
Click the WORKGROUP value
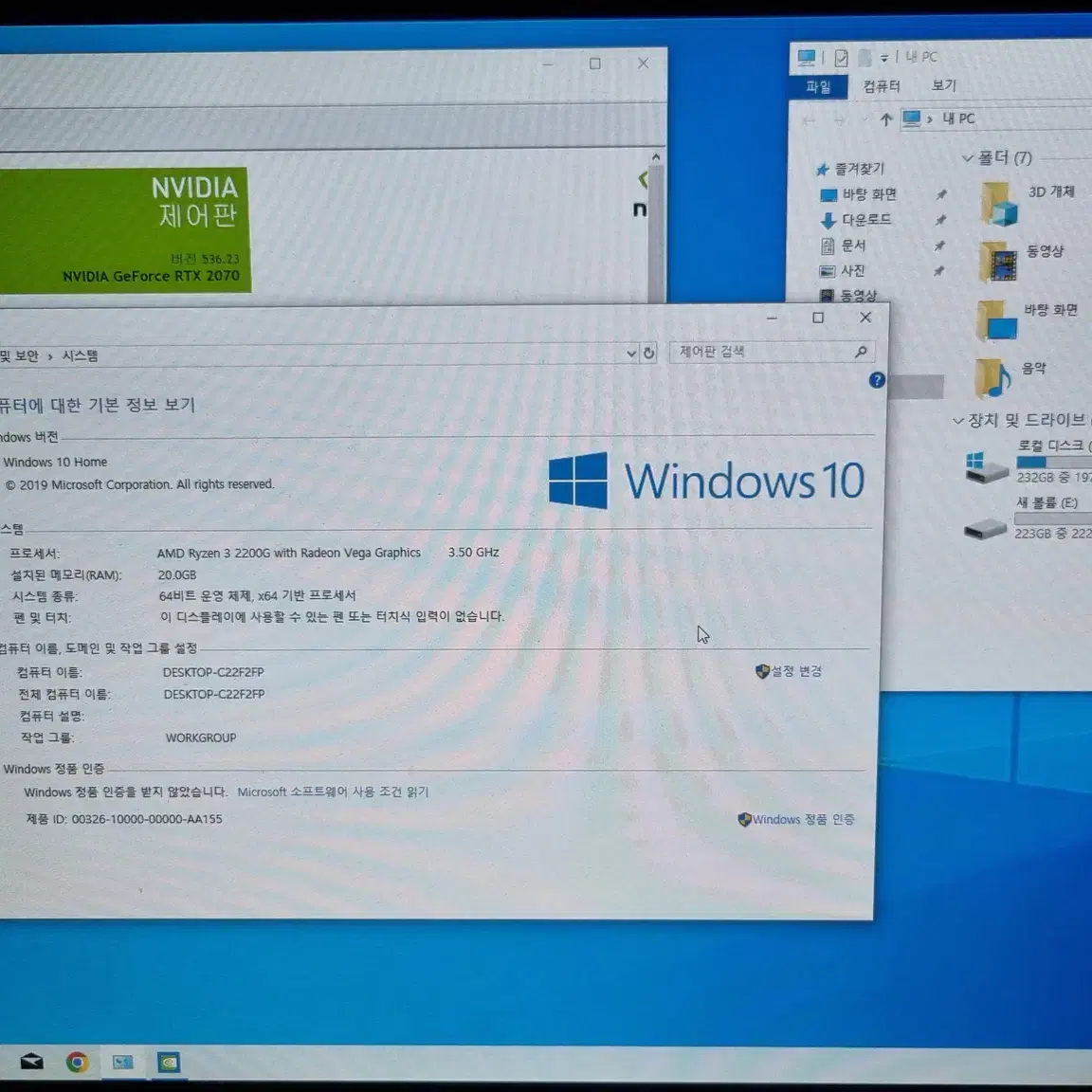(x=201, y=737)
